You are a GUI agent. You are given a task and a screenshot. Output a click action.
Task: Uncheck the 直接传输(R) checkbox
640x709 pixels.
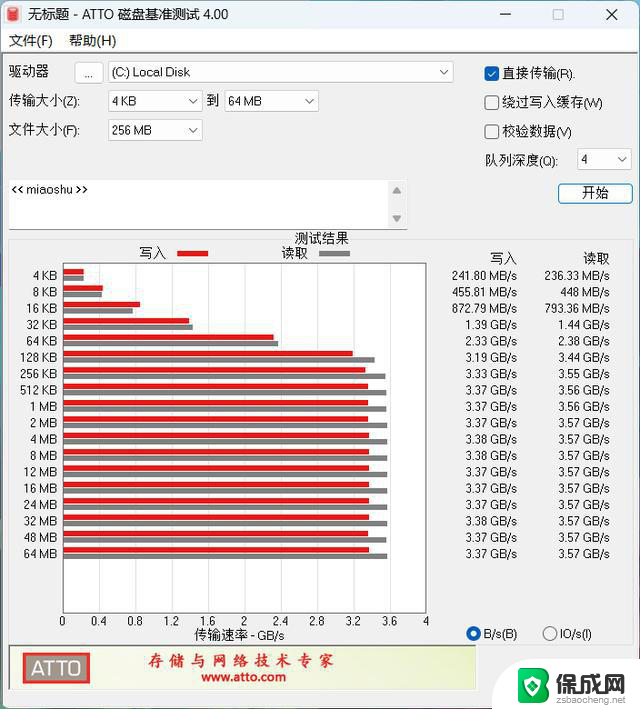pos(491,74)
